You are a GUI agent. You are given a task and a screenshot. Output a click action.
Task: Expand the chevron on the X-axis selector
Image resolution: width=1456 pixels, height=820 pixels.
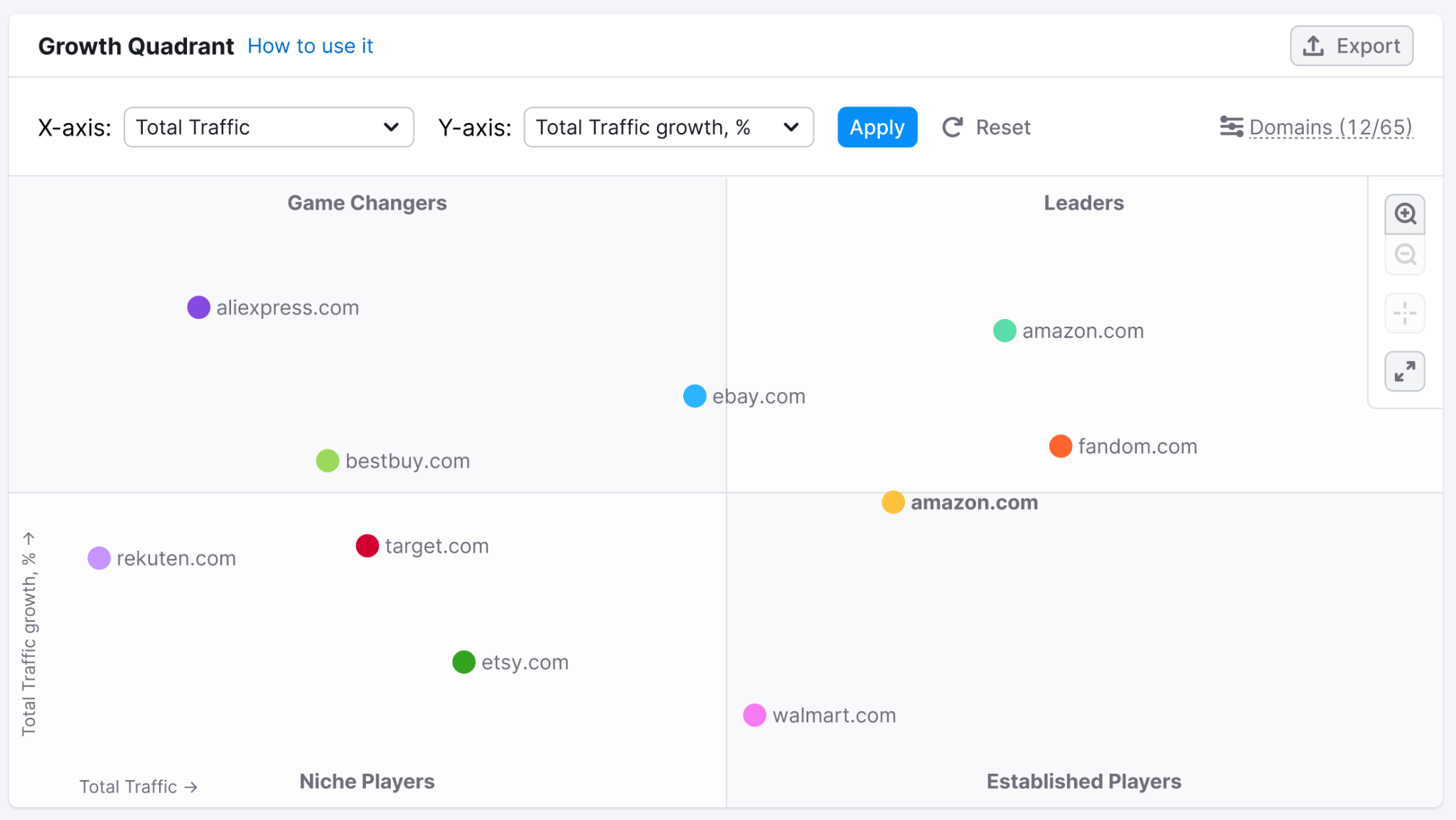(x=392, y=127)
